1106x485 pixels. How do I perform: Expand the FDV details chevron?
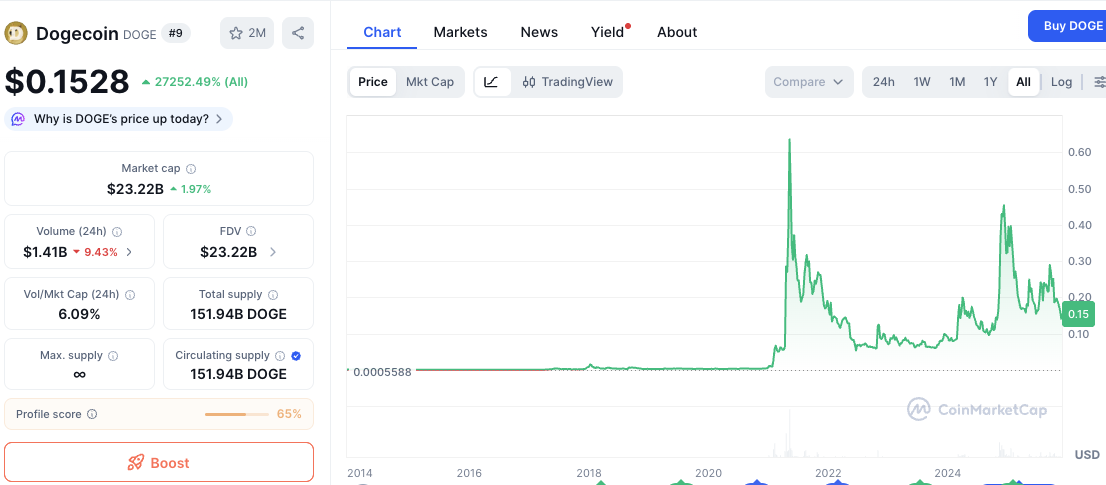pyautogui.click(x=274, y=252)
